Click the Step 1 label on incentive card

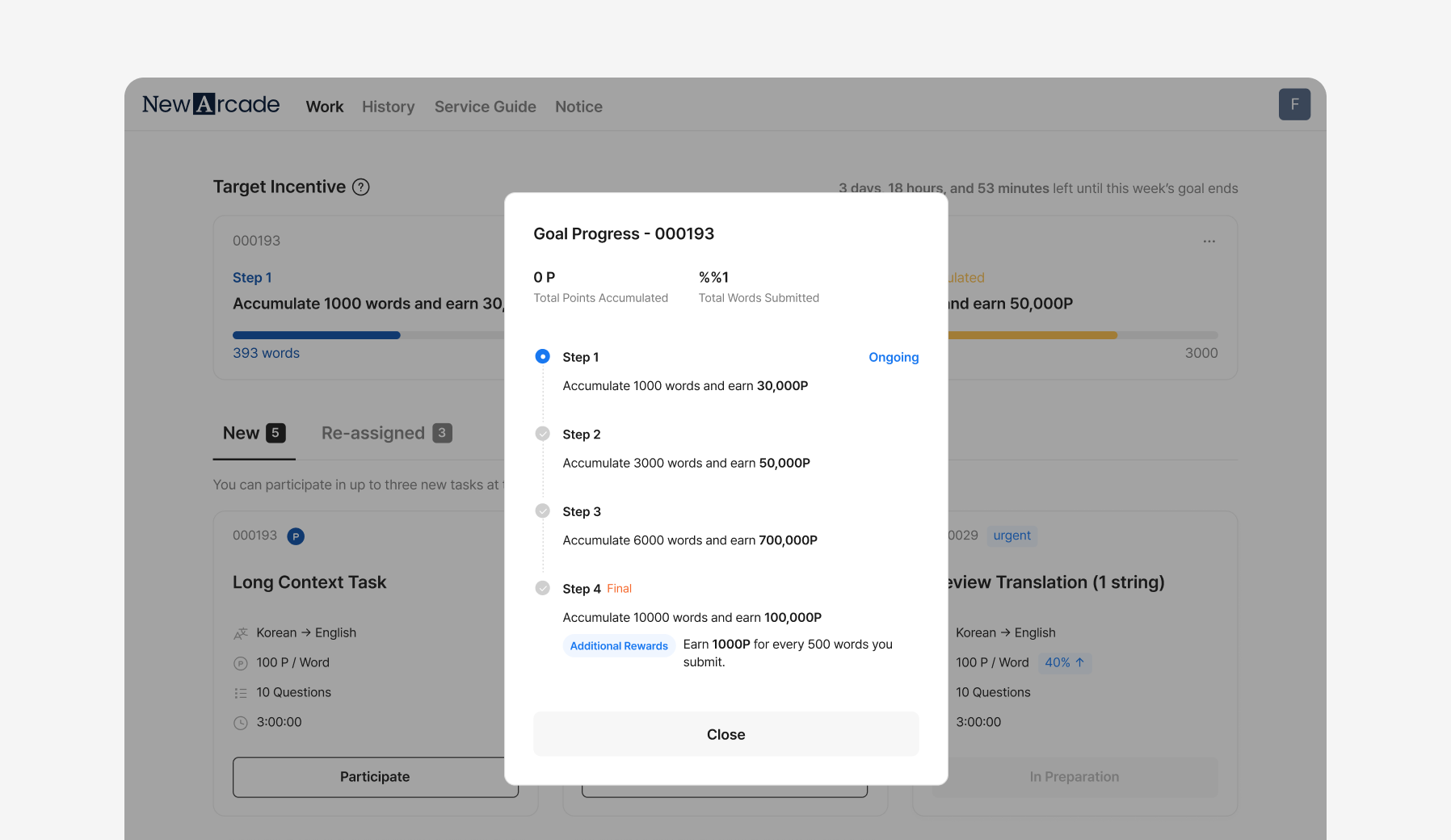tap(252, 277)
